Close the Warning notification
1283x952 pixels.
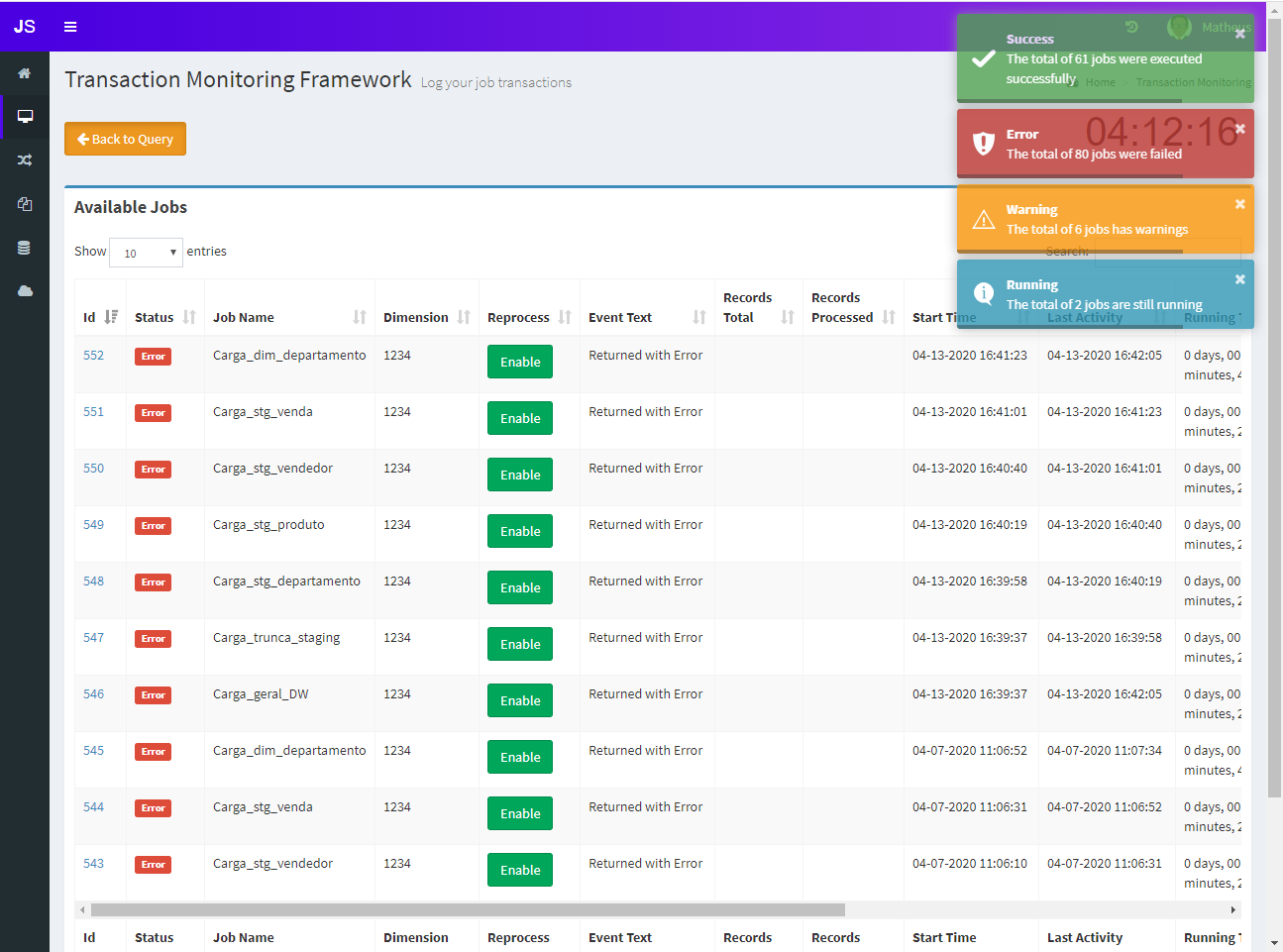pos(1239,204)
